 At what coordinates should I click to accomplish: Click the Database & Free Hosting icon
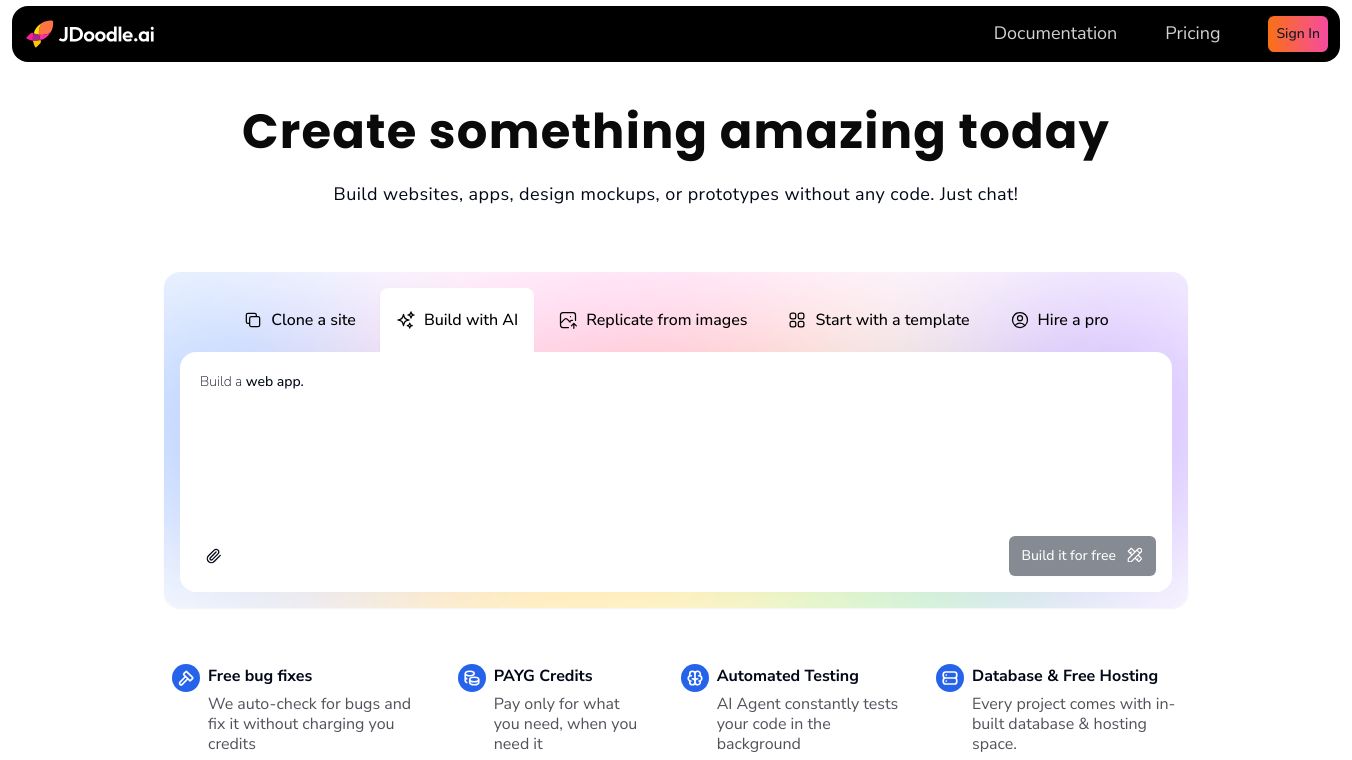click(x=949, y=677)
